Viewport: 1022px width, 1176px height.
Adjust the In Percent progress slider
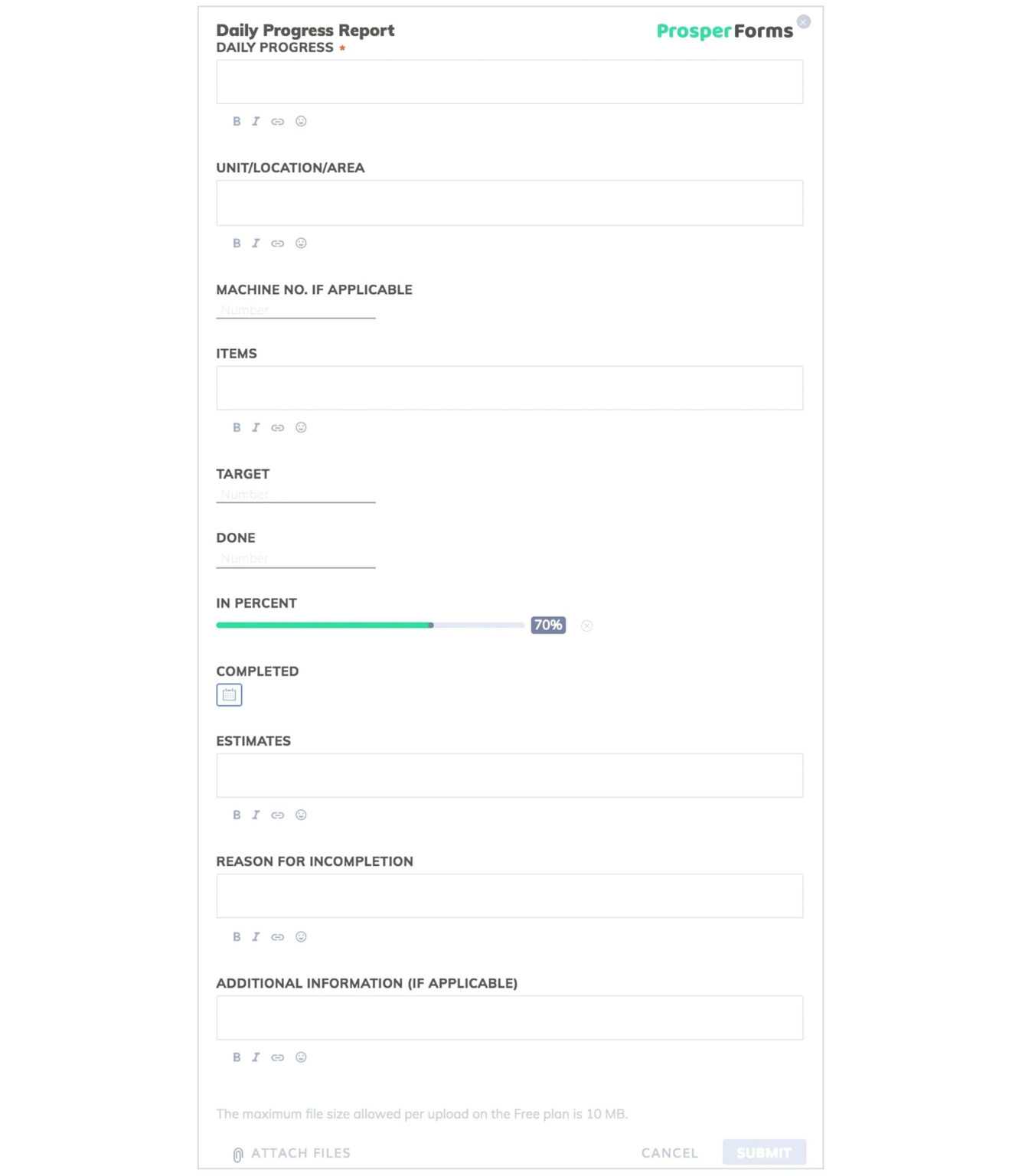433,625
